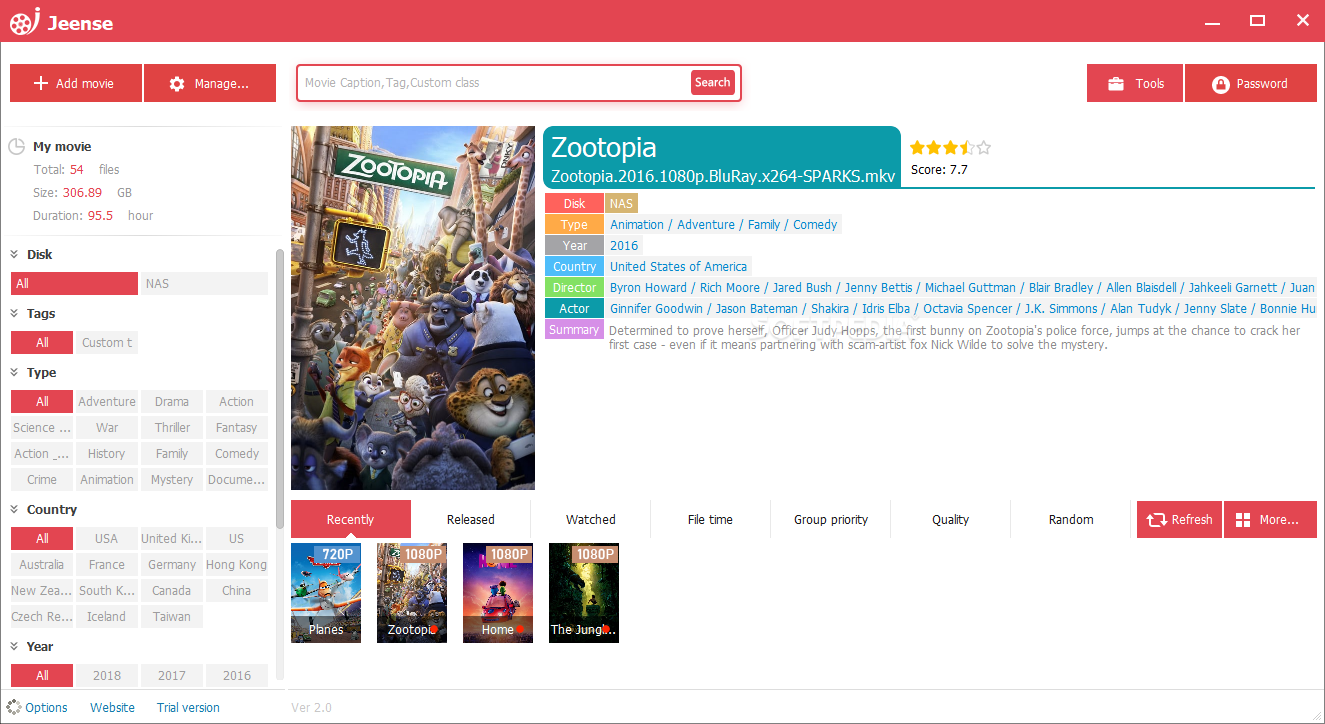This screenshot has width=1325, height=724.
Task: Collapse the Disk filter section
Action: [15, 254]
